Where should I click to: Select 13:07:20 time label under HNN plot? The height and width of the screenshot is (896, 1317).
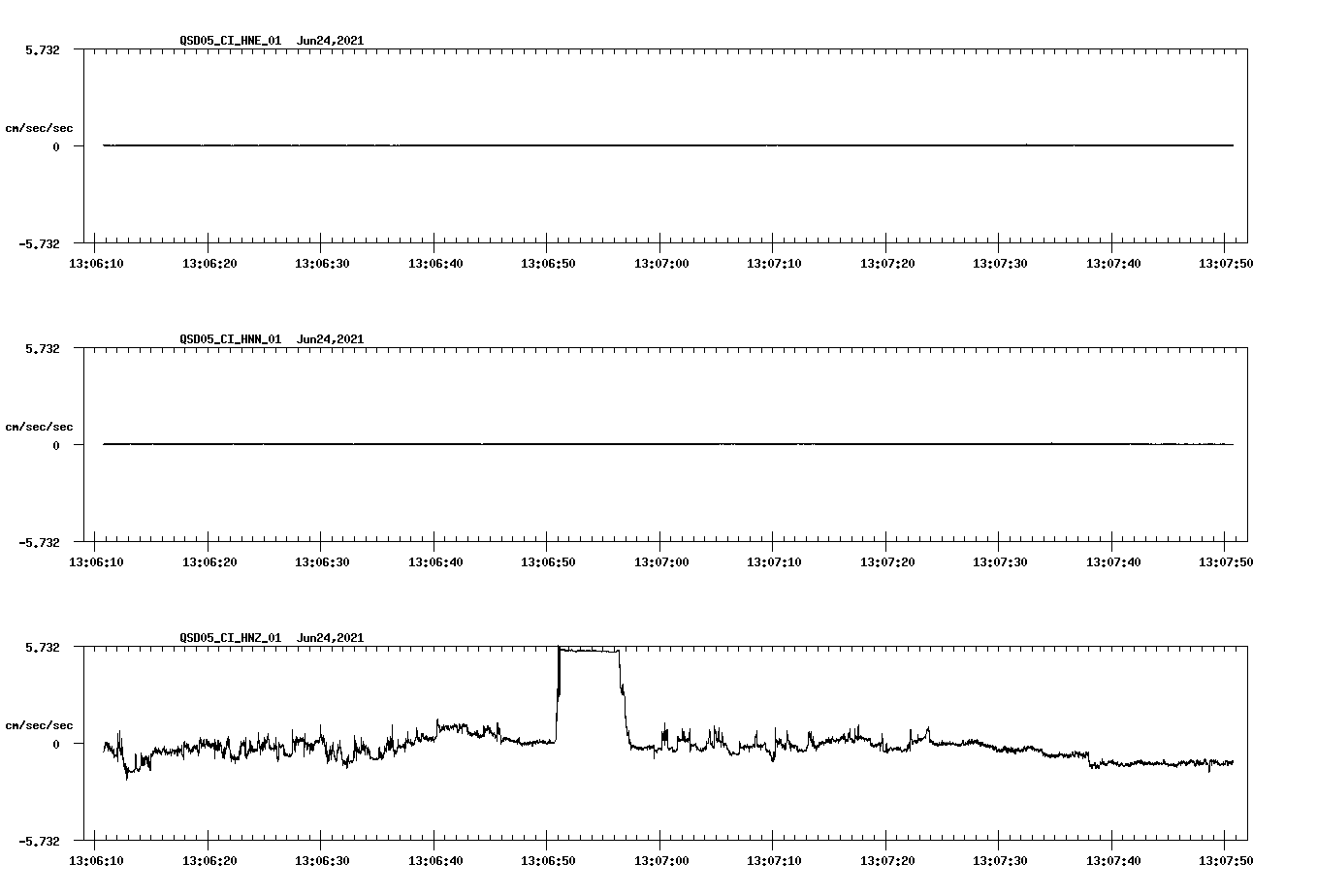887,561
